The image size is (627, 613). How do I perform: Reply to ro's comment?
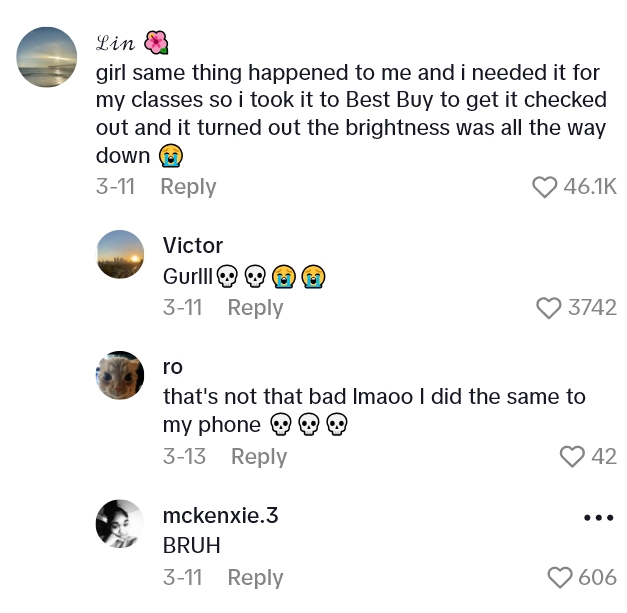tap(259, 457)
